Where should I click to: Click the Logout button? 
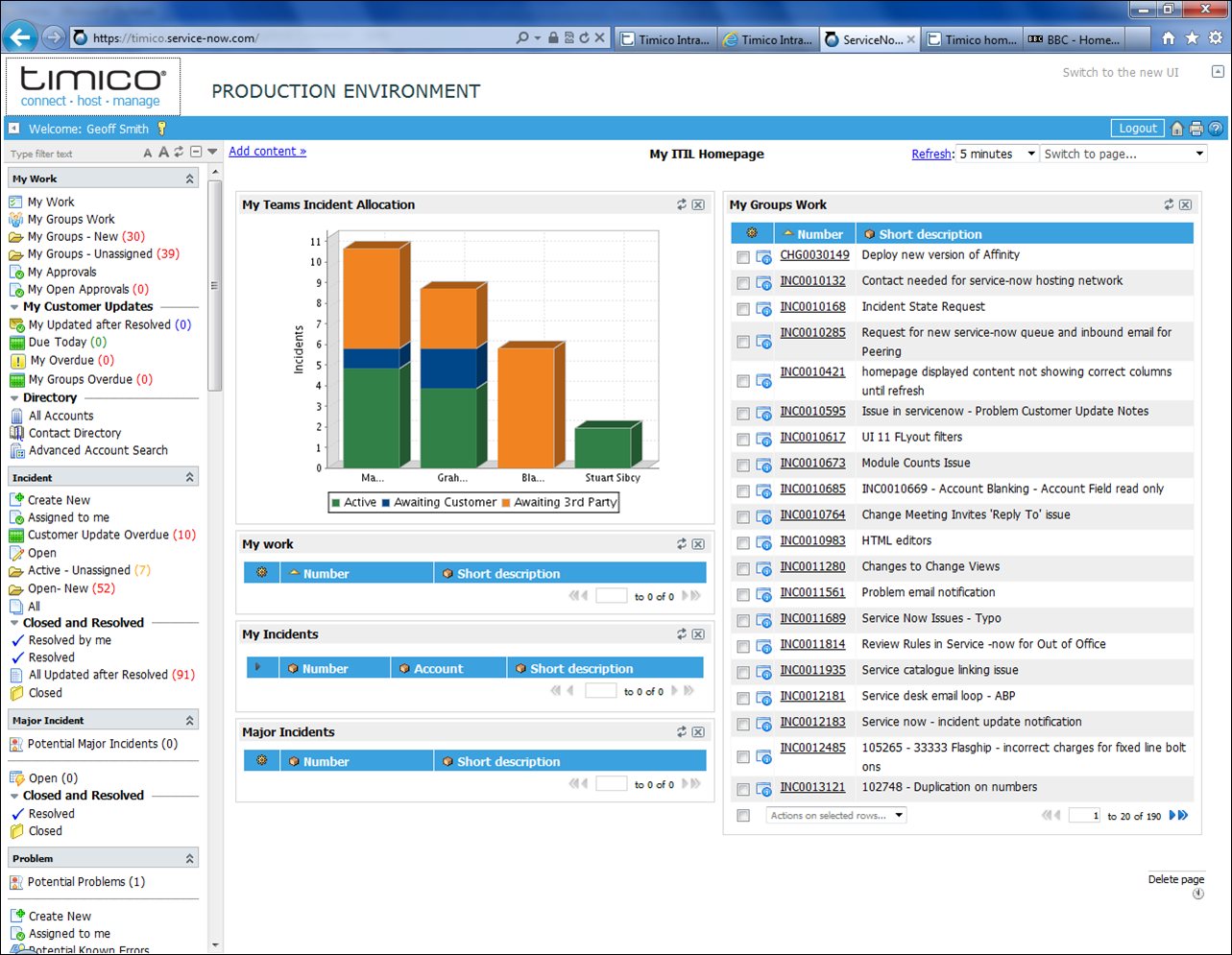click(1138, 129)
